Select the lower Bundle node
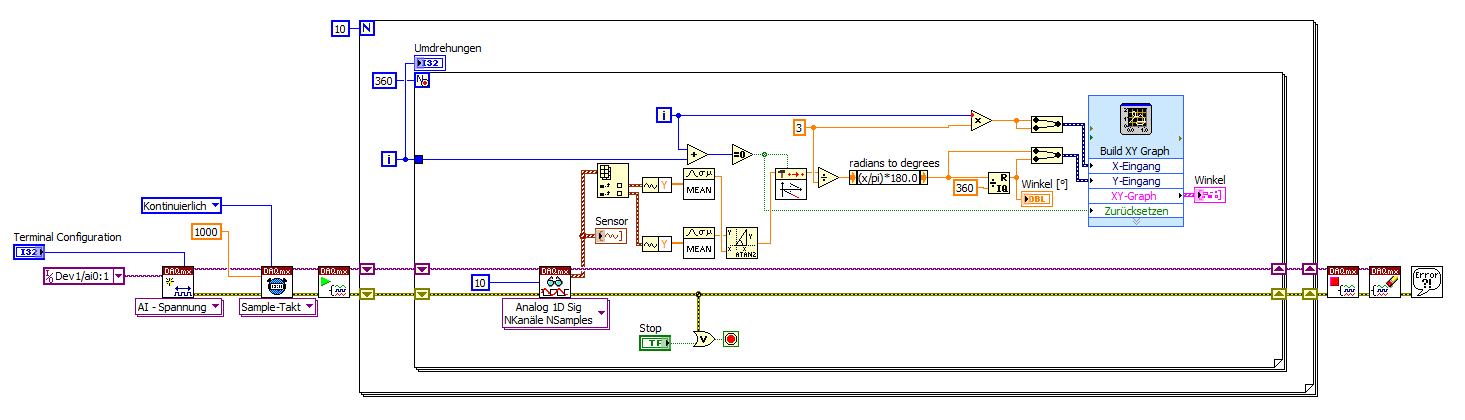The image size is (1465, 420). [x=1046, y=155]
